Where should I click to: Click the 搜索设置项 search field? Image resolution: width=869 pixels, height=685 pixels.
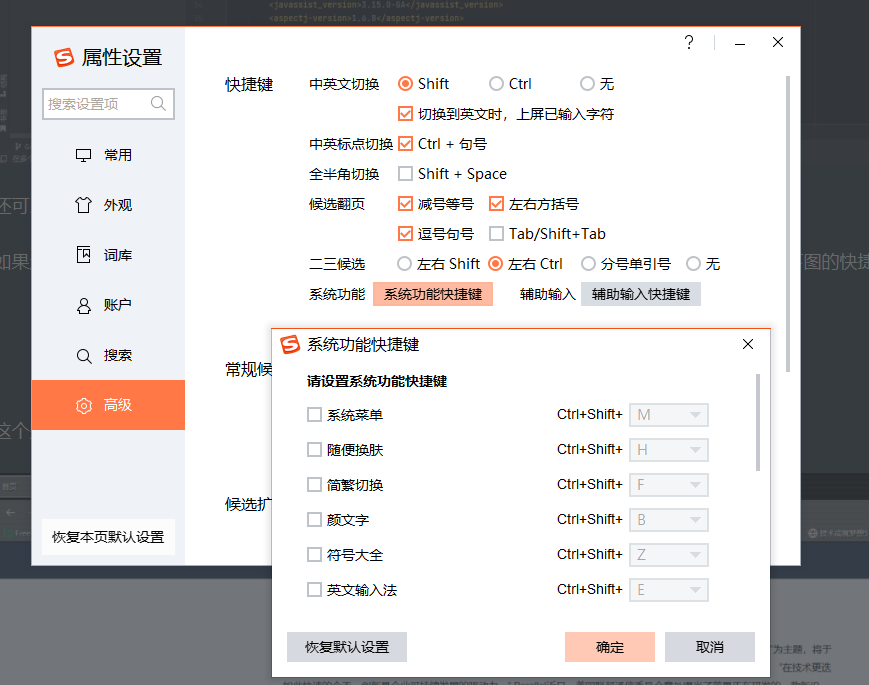click(108, 104)
